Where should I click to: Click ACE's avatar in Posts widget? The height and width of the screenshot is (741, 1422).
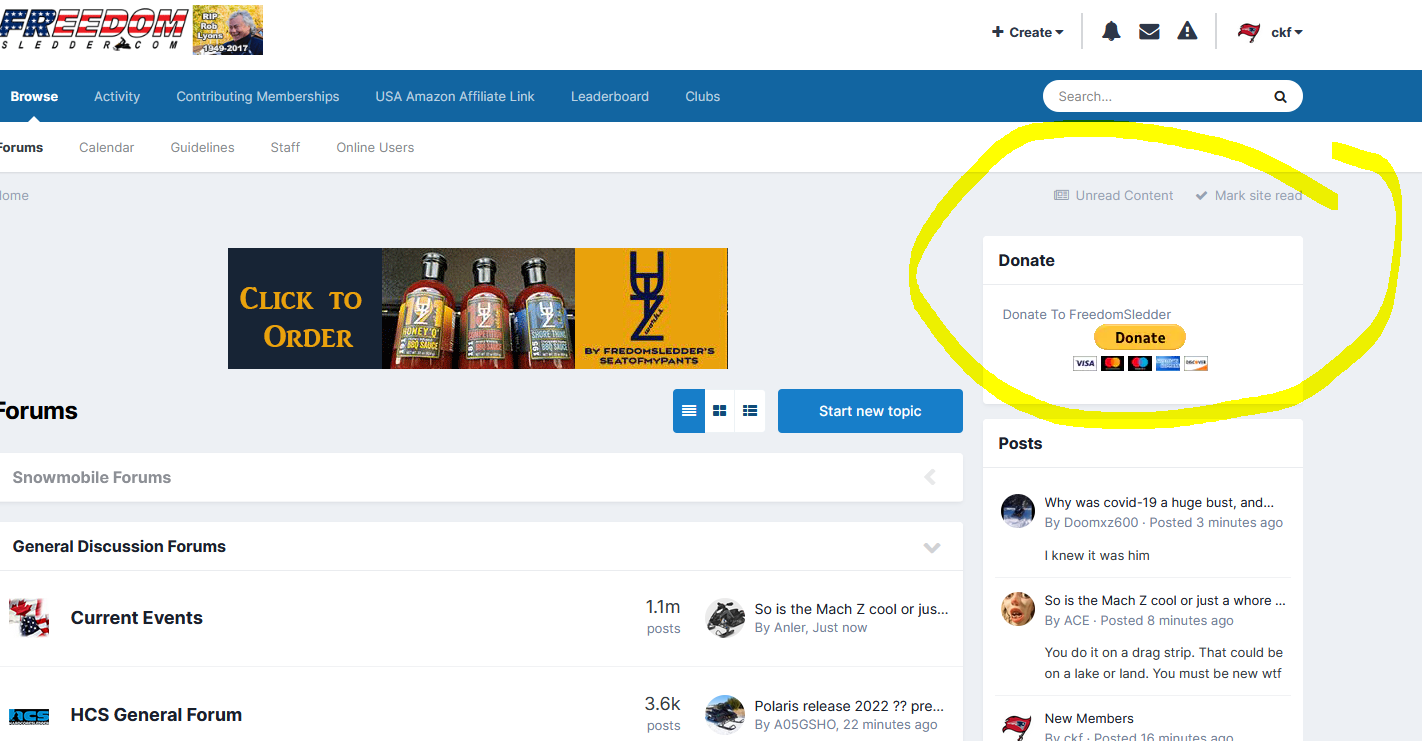click(x=1018, y=608)
